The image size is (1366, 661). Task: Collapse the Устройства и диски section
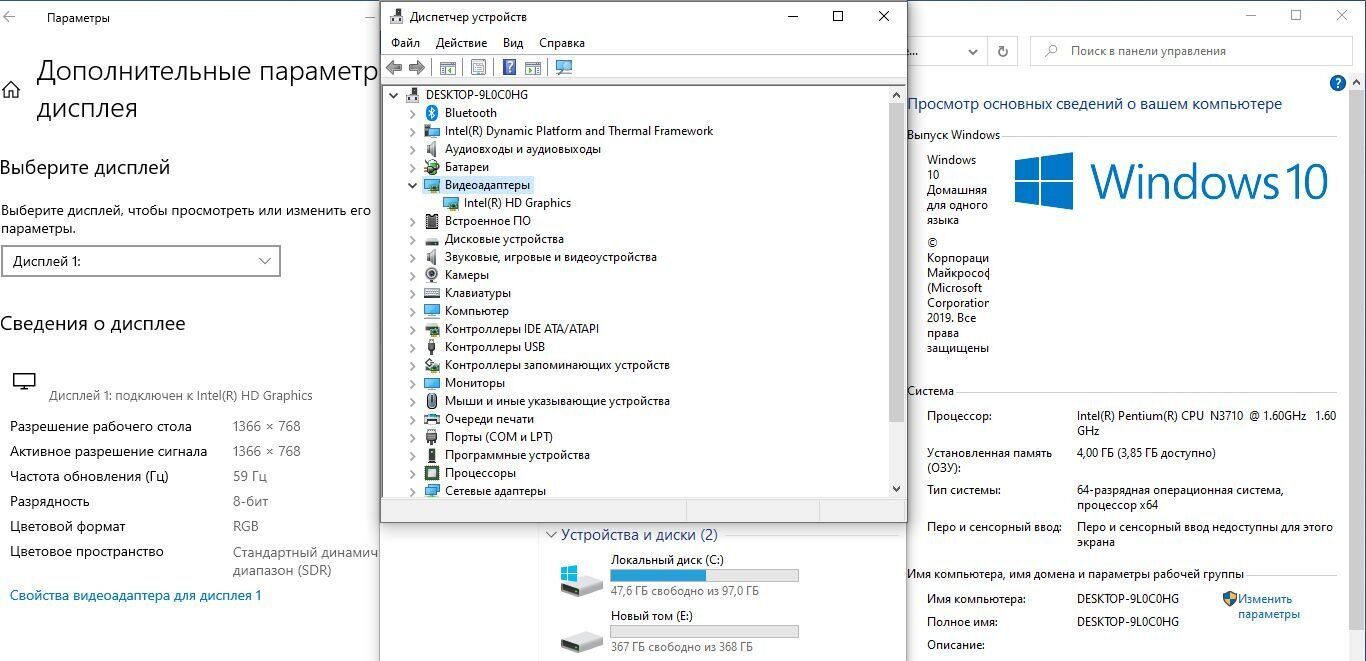tap(551, 535)
